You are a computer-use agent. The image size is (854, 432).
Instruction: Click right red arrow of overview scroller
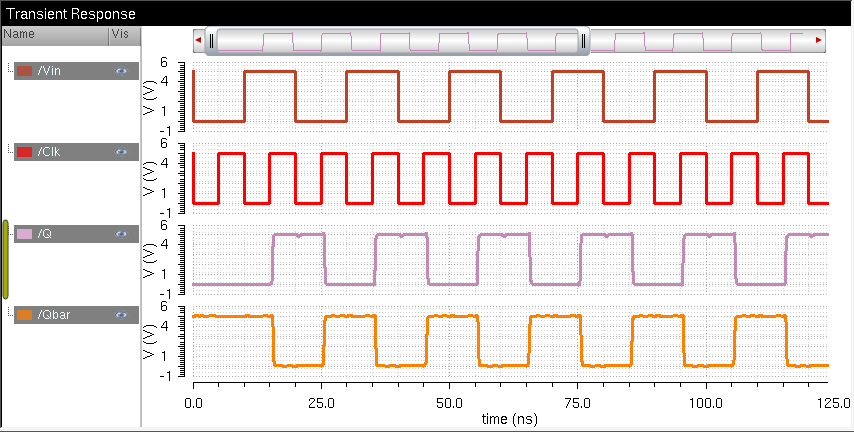coord(818,40)
